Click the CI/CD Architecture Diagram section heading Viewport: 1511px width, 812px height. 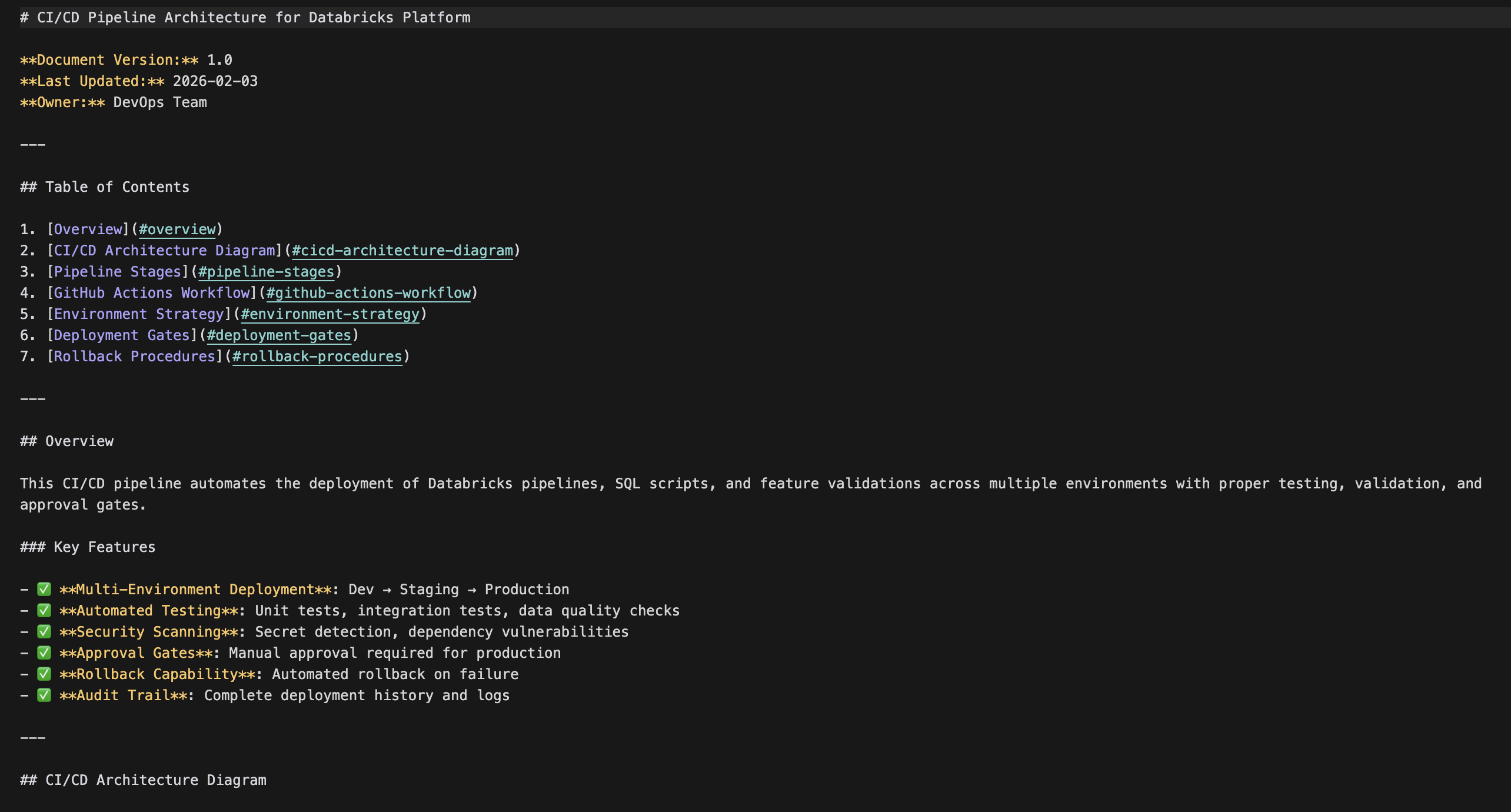pos(155,780)
